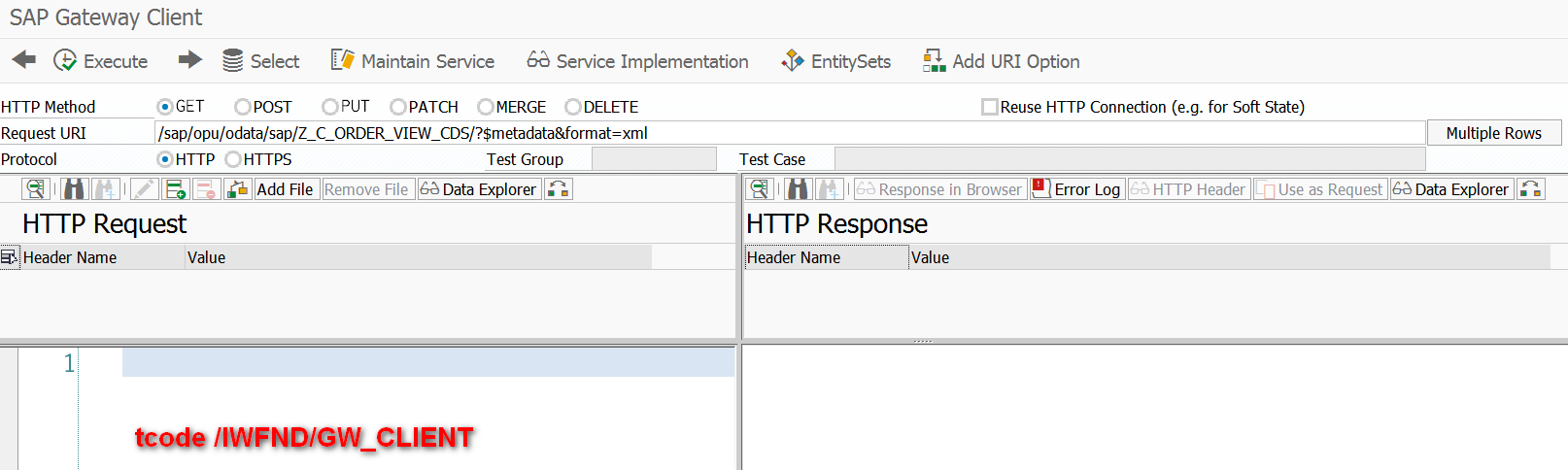
Task: Focus the Test Group input field
Action: 654,159
